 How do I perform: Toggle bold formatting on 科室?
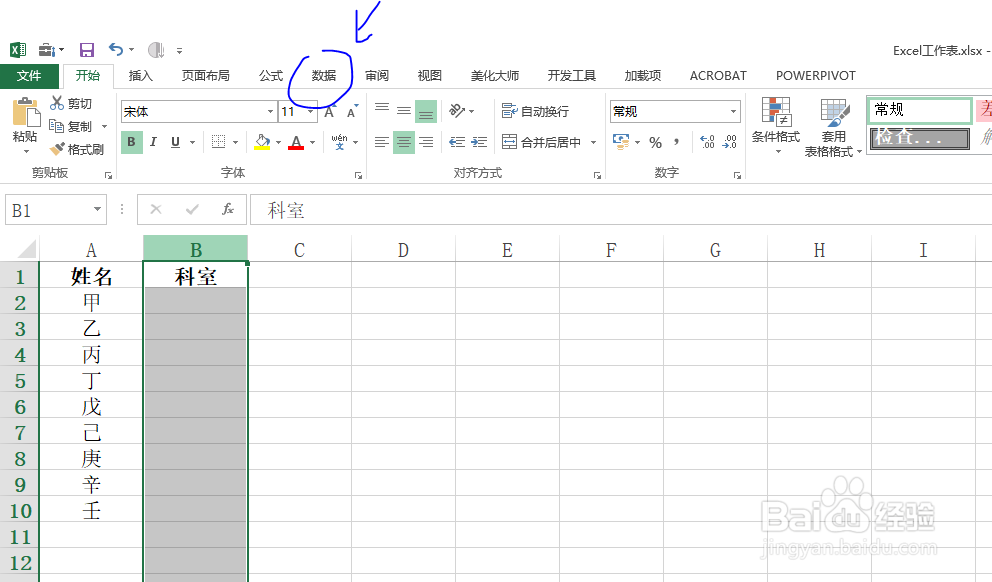point(130,142)
